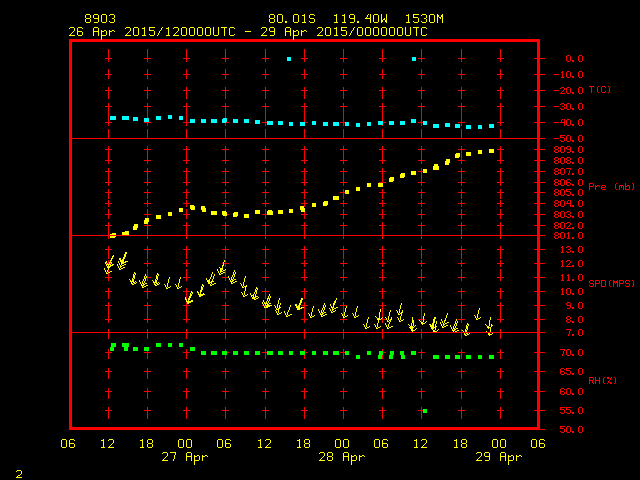Click the start date 26 Apr 2015/120000UTC
This screenshot has width=640, height=480.
click(x=152, y=32)
